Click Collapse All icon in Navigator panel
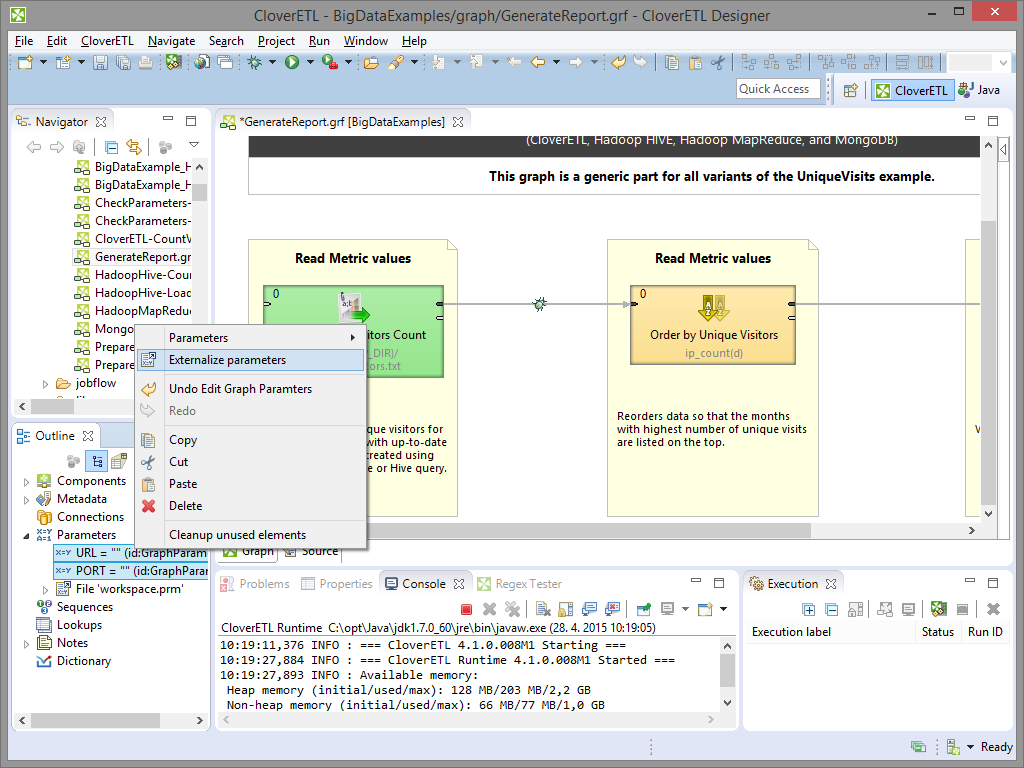 point(112,147)
